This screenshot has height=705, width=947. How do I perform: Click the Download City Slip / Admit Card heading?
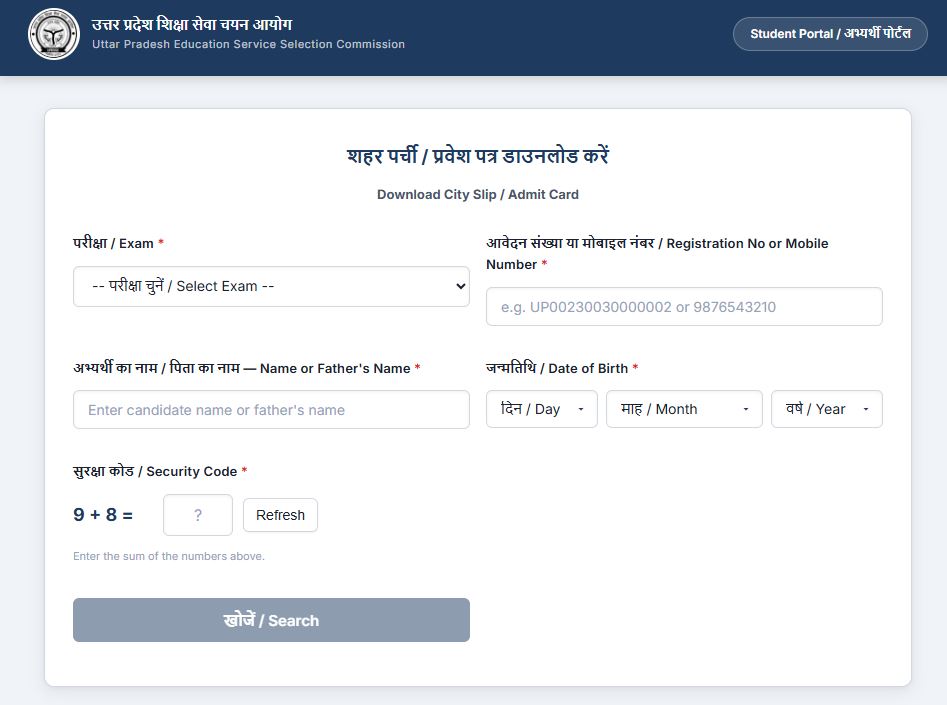tap(478, 195)
